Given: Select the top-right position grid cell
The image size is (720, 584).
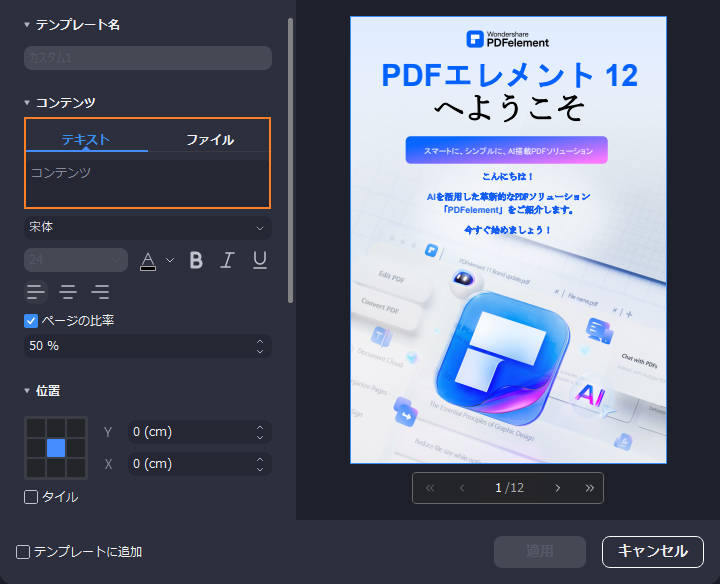Looking at the screenshot, I should coord(76,428).
